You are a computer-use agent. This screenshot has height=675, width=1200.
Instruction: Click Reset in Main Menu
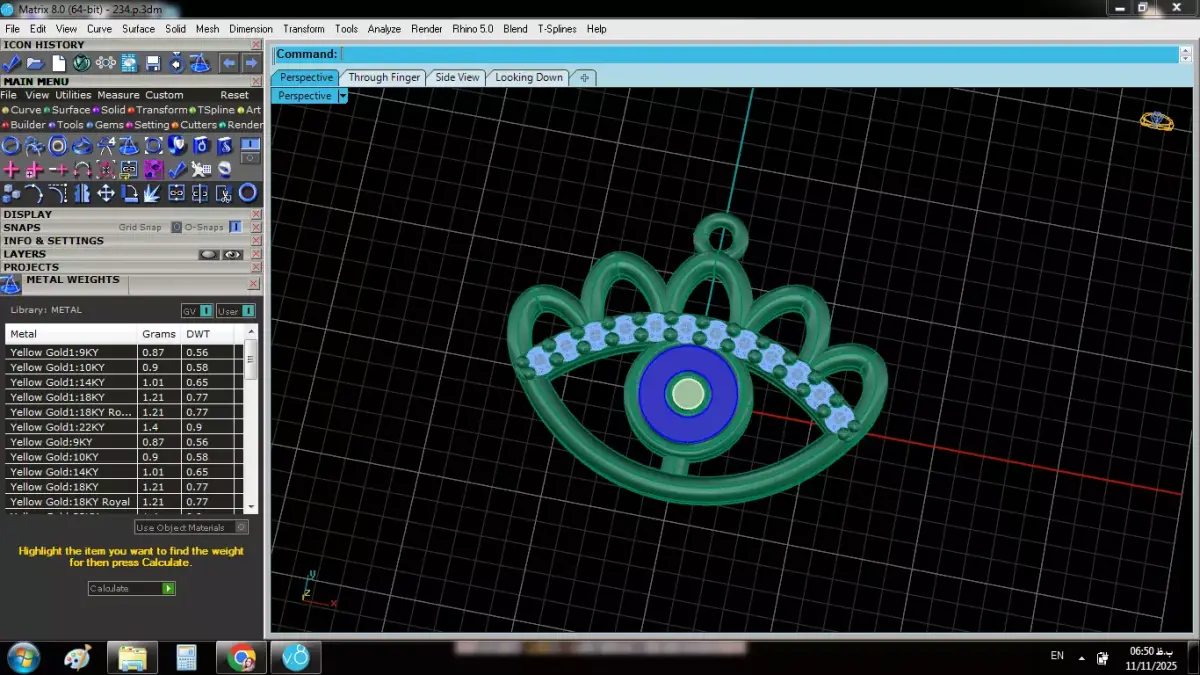pos(235,95)
